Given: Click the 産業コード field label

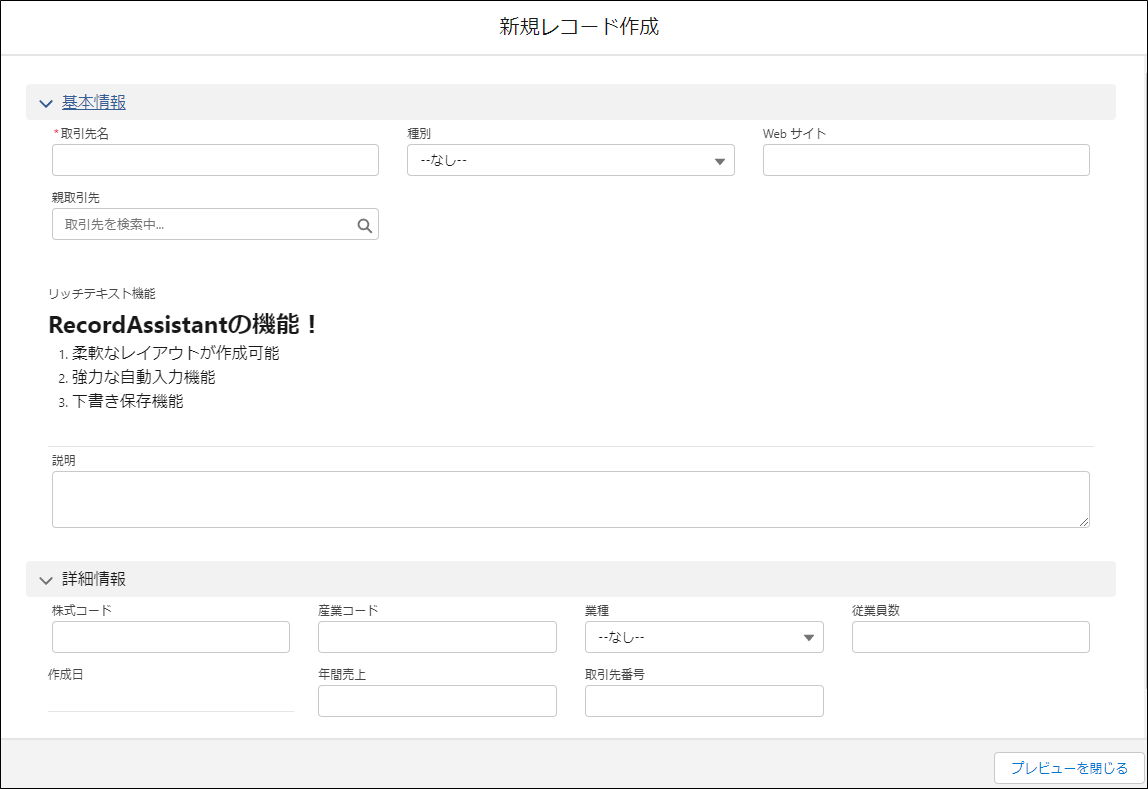Looking at the screenshot, I should 348,610.
